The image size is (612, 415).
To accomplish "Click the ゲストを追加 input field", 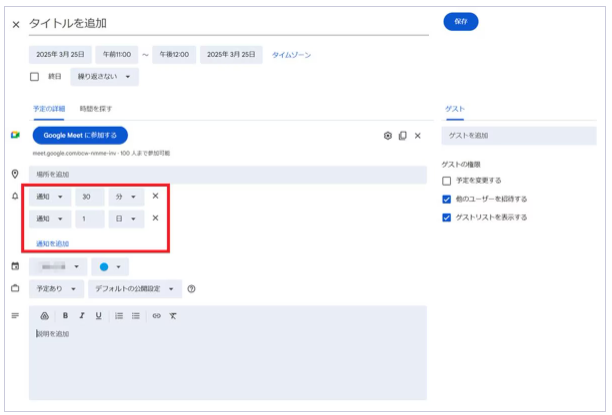I will pos(518,135).
